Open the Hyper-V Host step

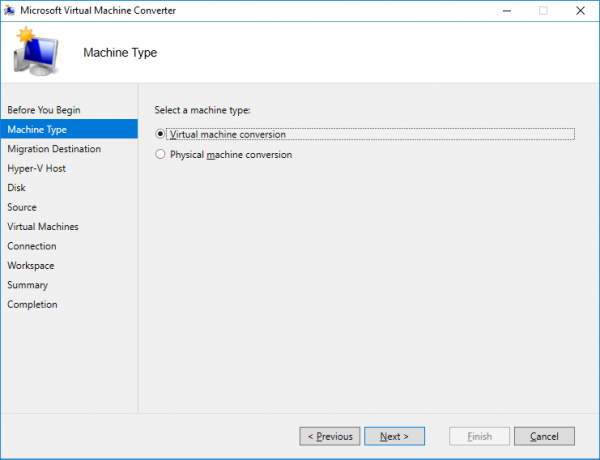tap(36, 168)
